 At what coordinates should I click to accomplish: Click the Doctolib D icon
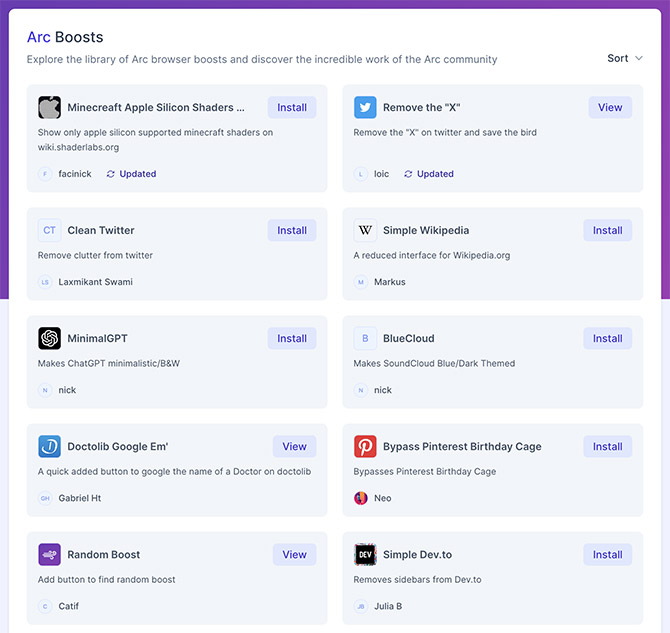click(49, 447)
